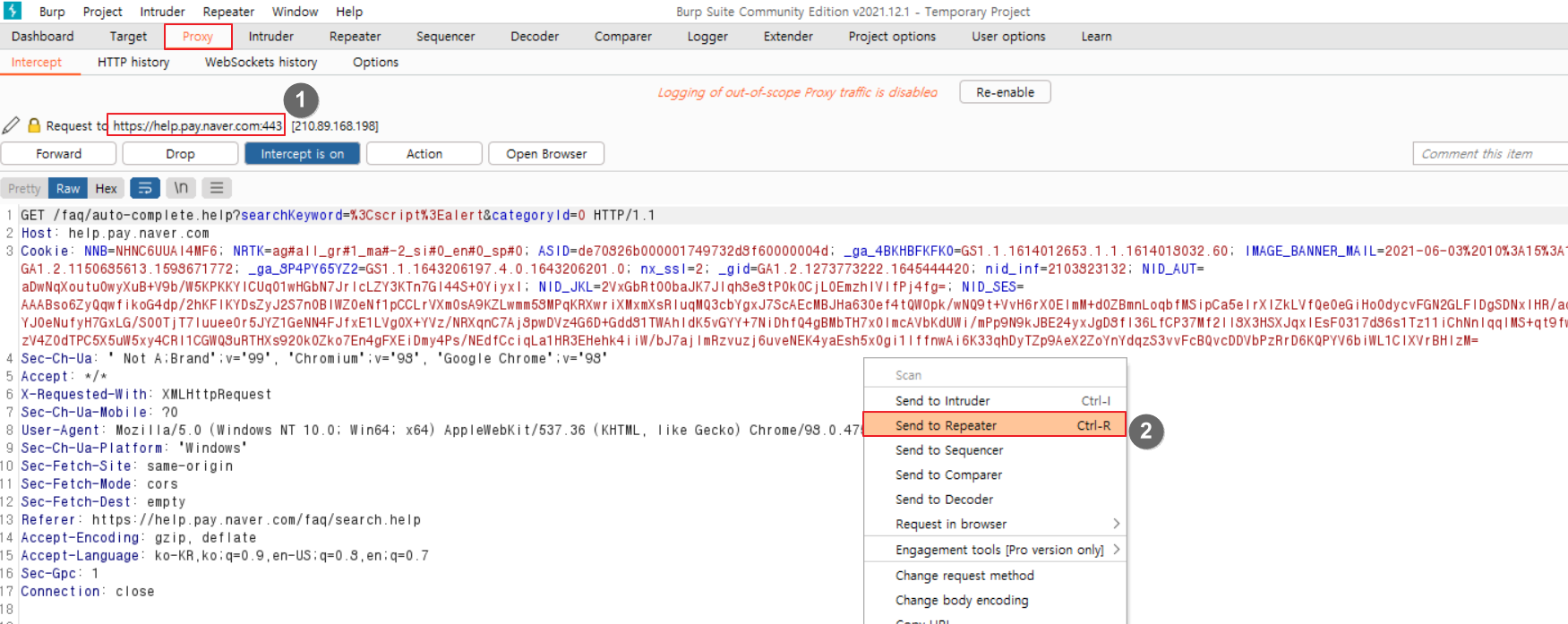Open the Learn tab

[1096, 37]
